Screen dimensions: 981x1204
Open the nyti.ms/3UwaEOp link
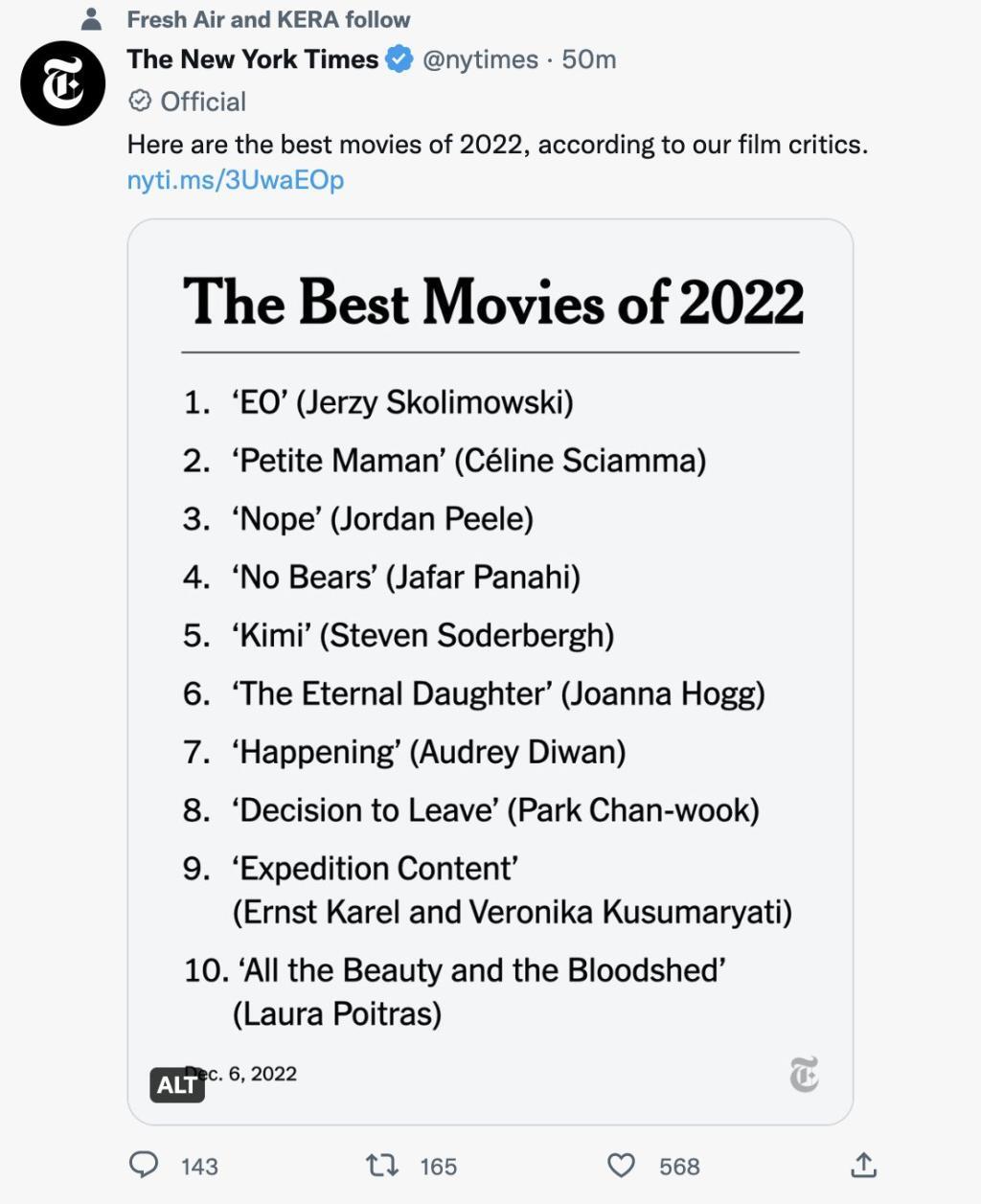236,180
